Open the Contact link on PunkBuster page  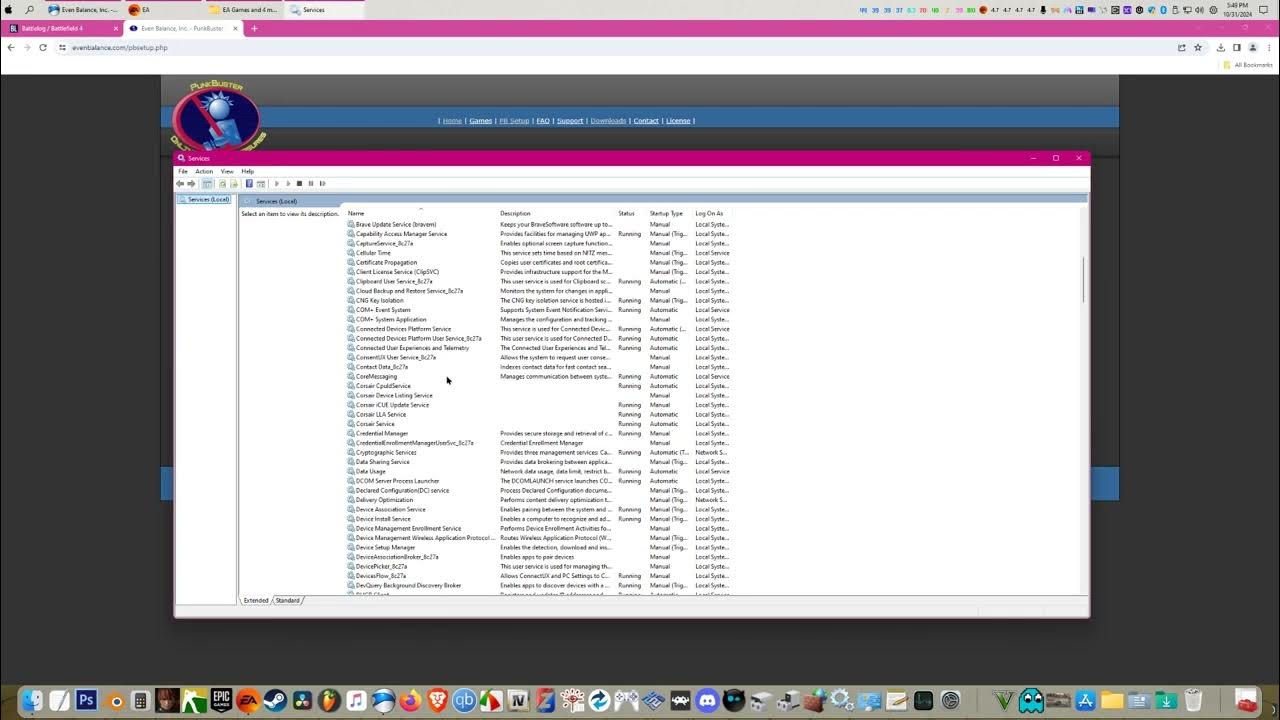(x=646, y=121)
